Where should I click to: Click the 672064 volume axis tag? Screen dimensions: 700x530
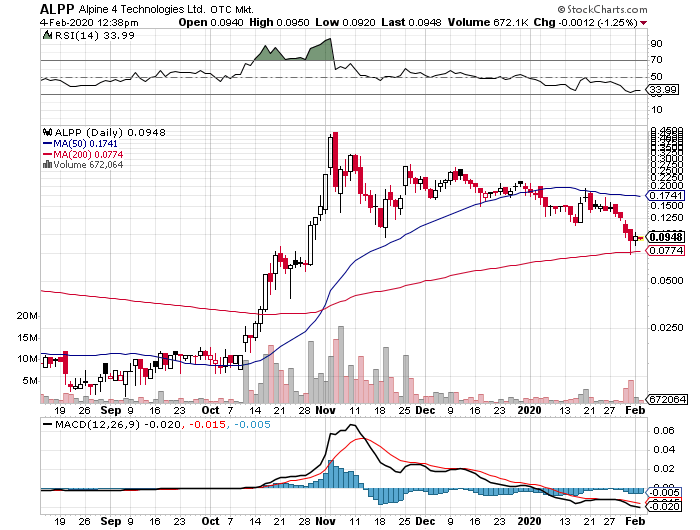666,399
